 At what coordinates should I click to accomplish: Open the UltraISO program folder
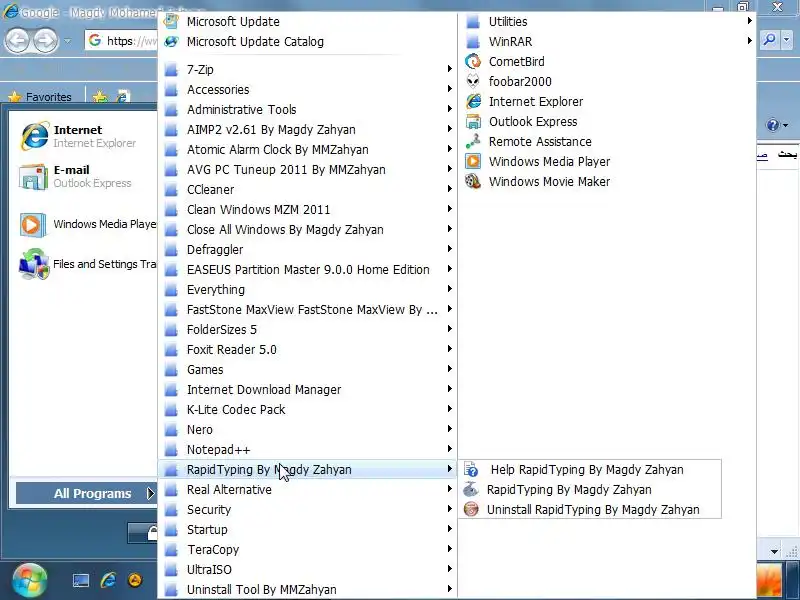308,569
